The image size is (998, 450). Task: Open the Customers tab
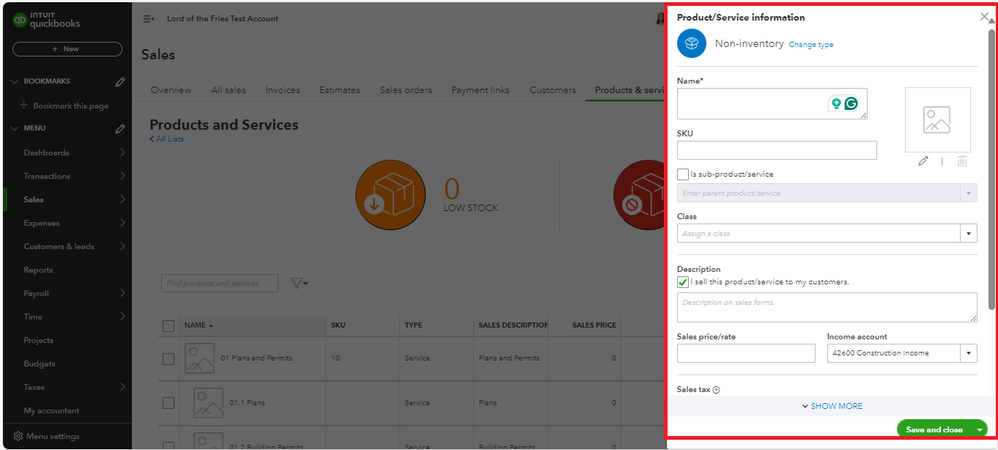tap(552, 90)
